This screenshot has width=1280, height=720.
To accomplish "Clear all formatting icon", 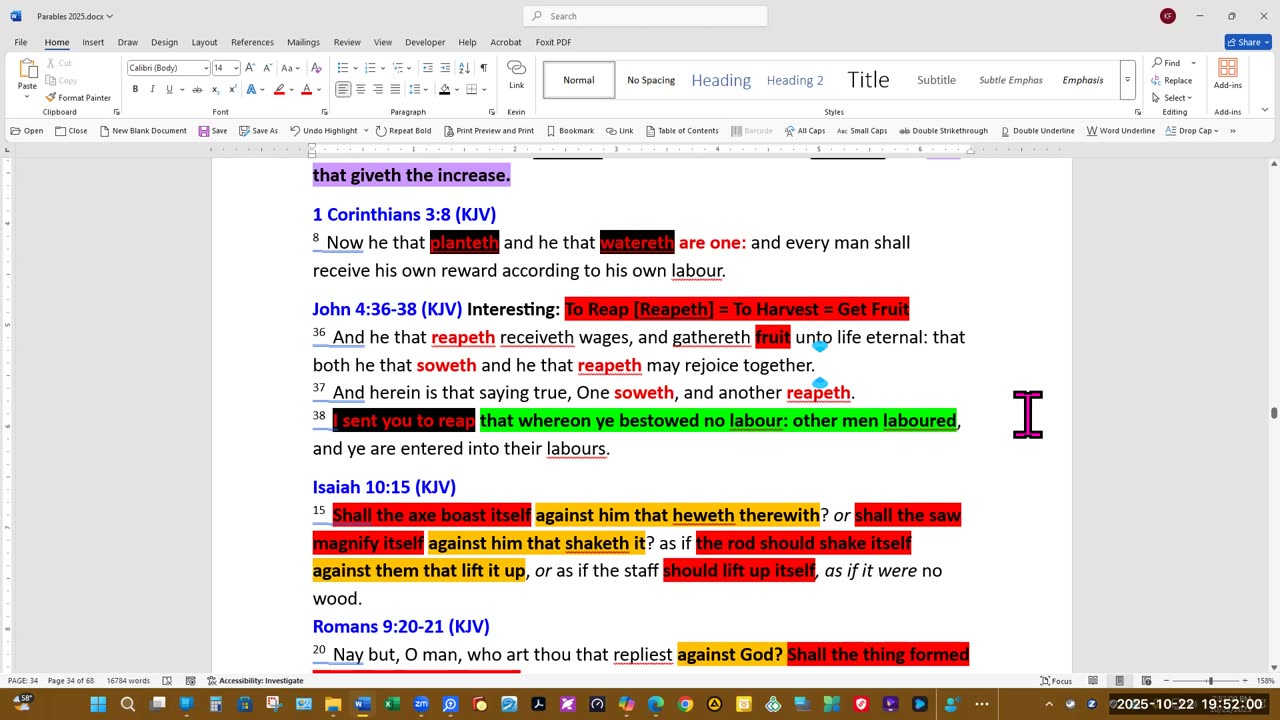I will [316, 67].
